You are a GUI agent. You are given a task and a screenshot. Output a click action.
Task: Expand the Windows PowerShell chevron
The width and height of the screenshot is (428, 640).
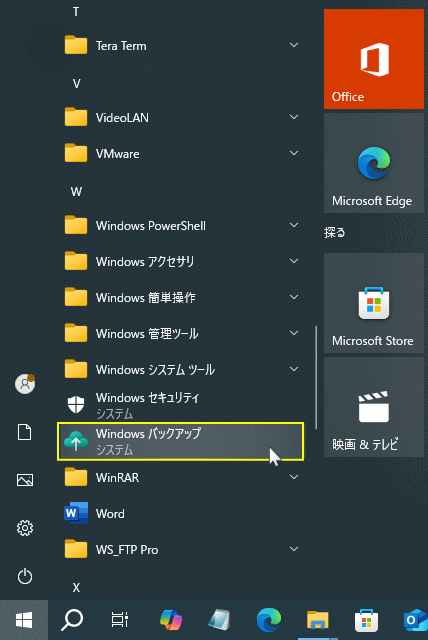click(294, 225)
